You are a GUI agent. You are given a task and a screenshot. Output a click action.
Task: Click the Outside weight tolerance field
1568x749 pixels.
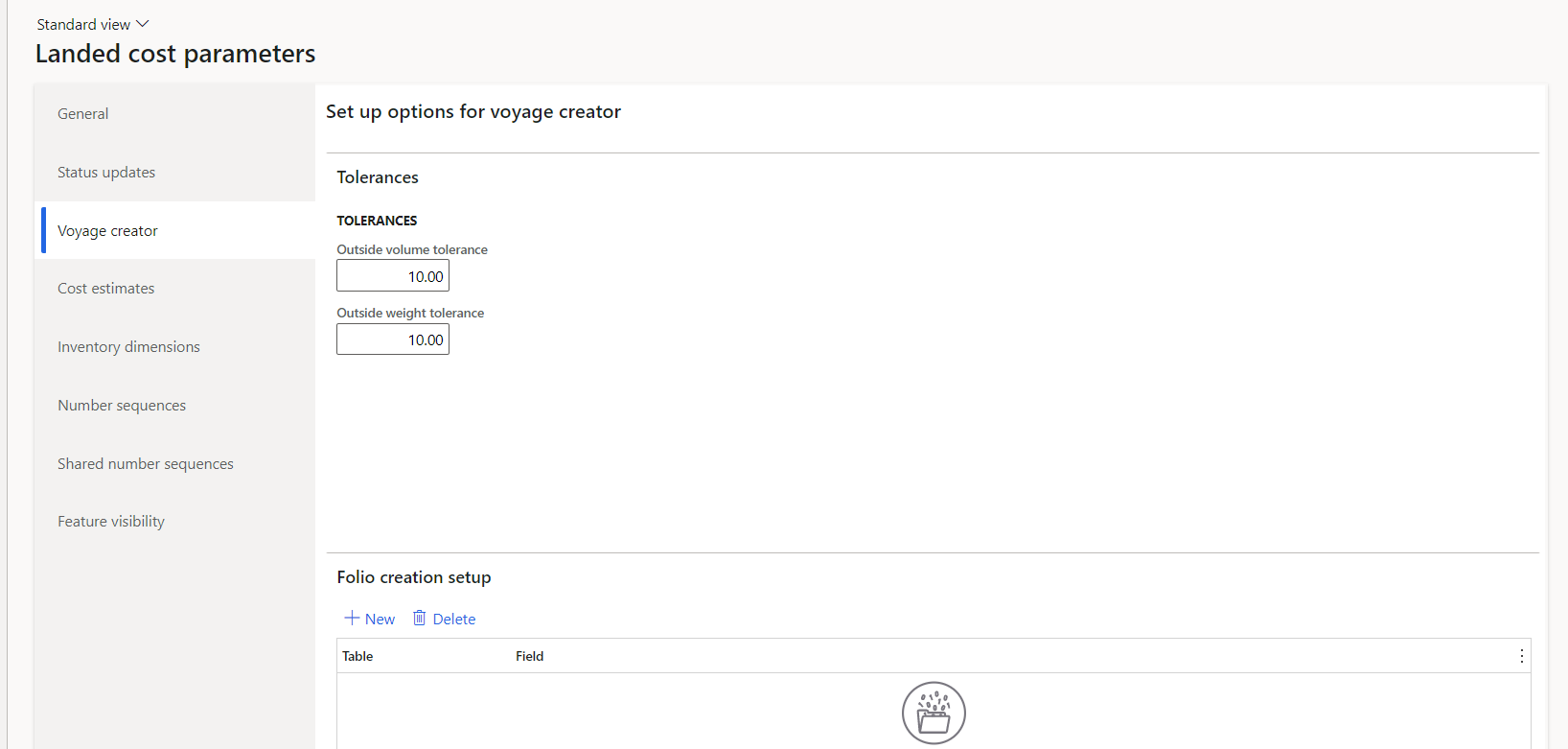pos(393,339)
